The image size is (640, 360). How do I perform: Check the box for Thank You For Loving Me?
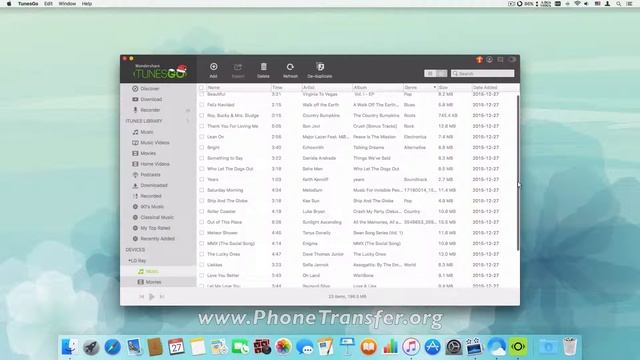coord(201,126)
